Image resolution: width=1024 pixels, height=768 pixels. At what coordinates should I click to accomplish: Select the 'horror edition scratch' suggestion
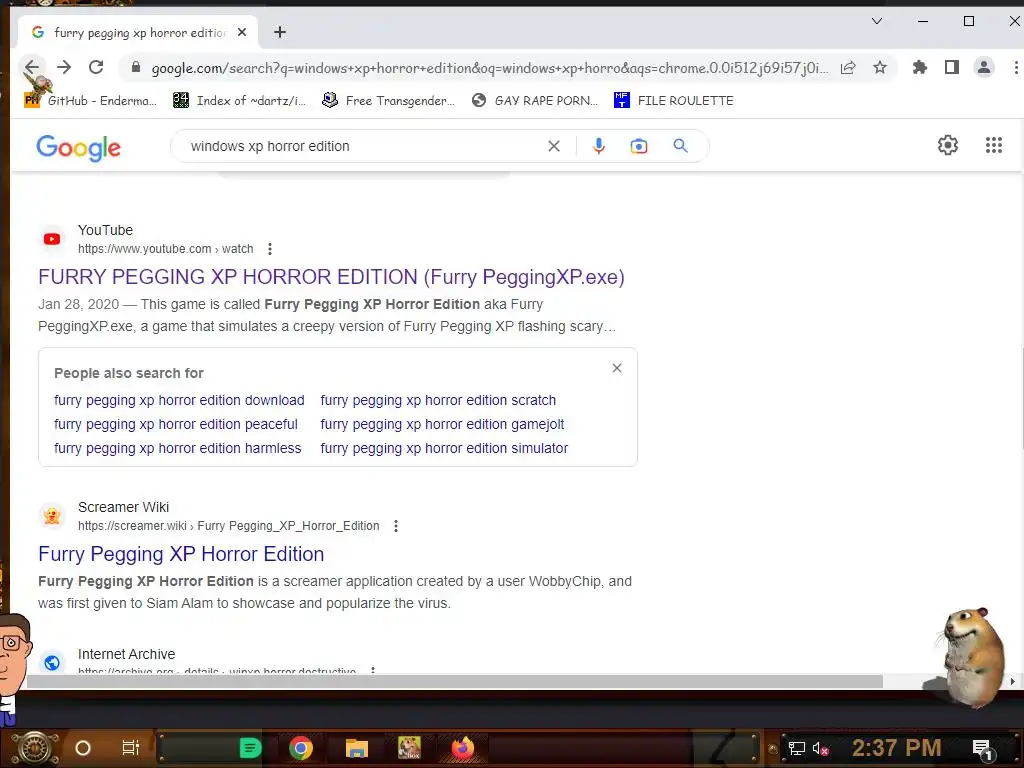pyautogui.click(x=438, y=400)
